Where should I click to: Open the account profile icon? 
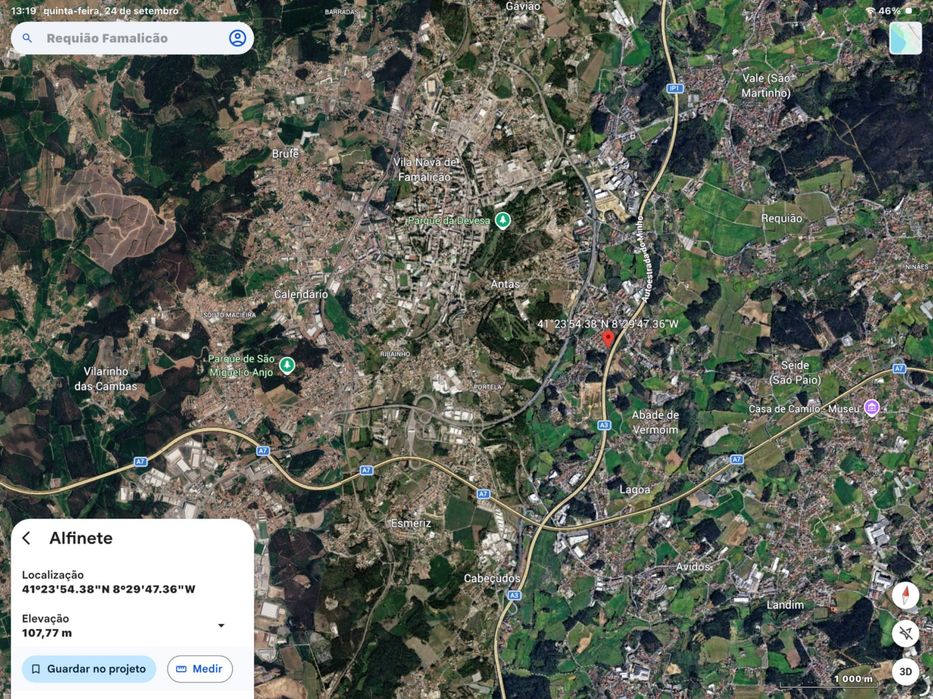click(x=237, y=38)
